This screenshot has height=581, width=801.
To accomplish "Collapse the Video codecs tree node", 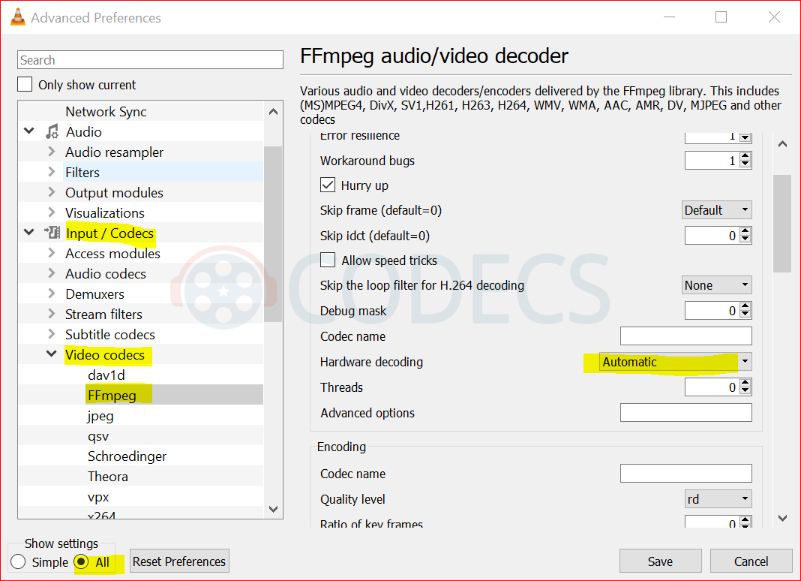I will (x=52, y=355).
